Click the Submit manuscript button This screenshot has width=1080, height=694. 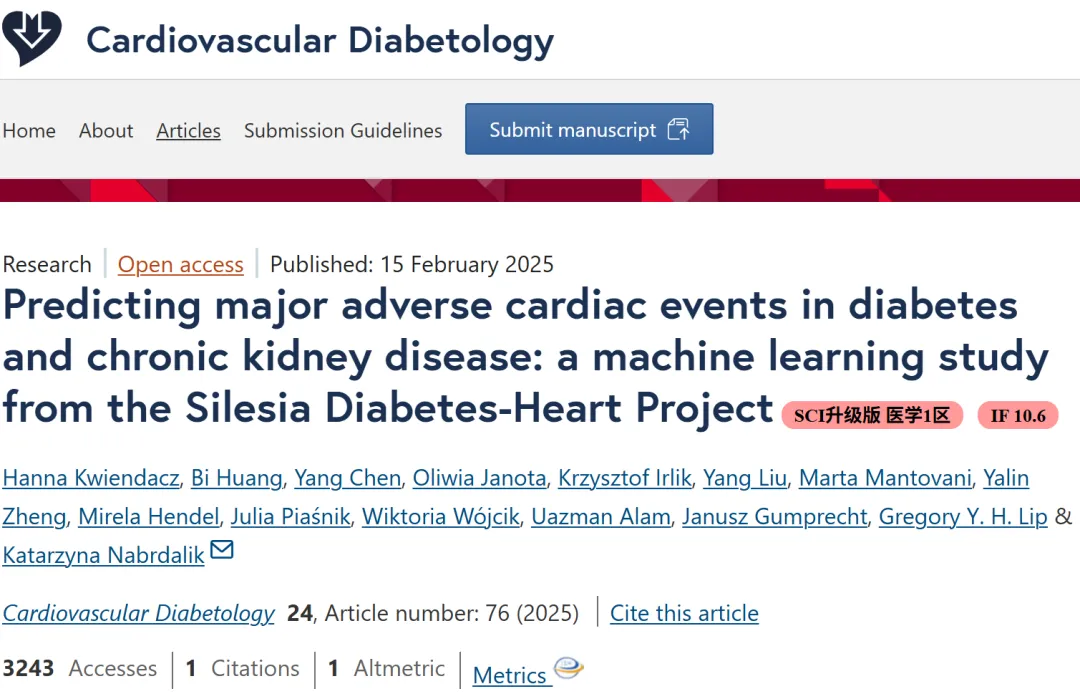click(589, 129)
